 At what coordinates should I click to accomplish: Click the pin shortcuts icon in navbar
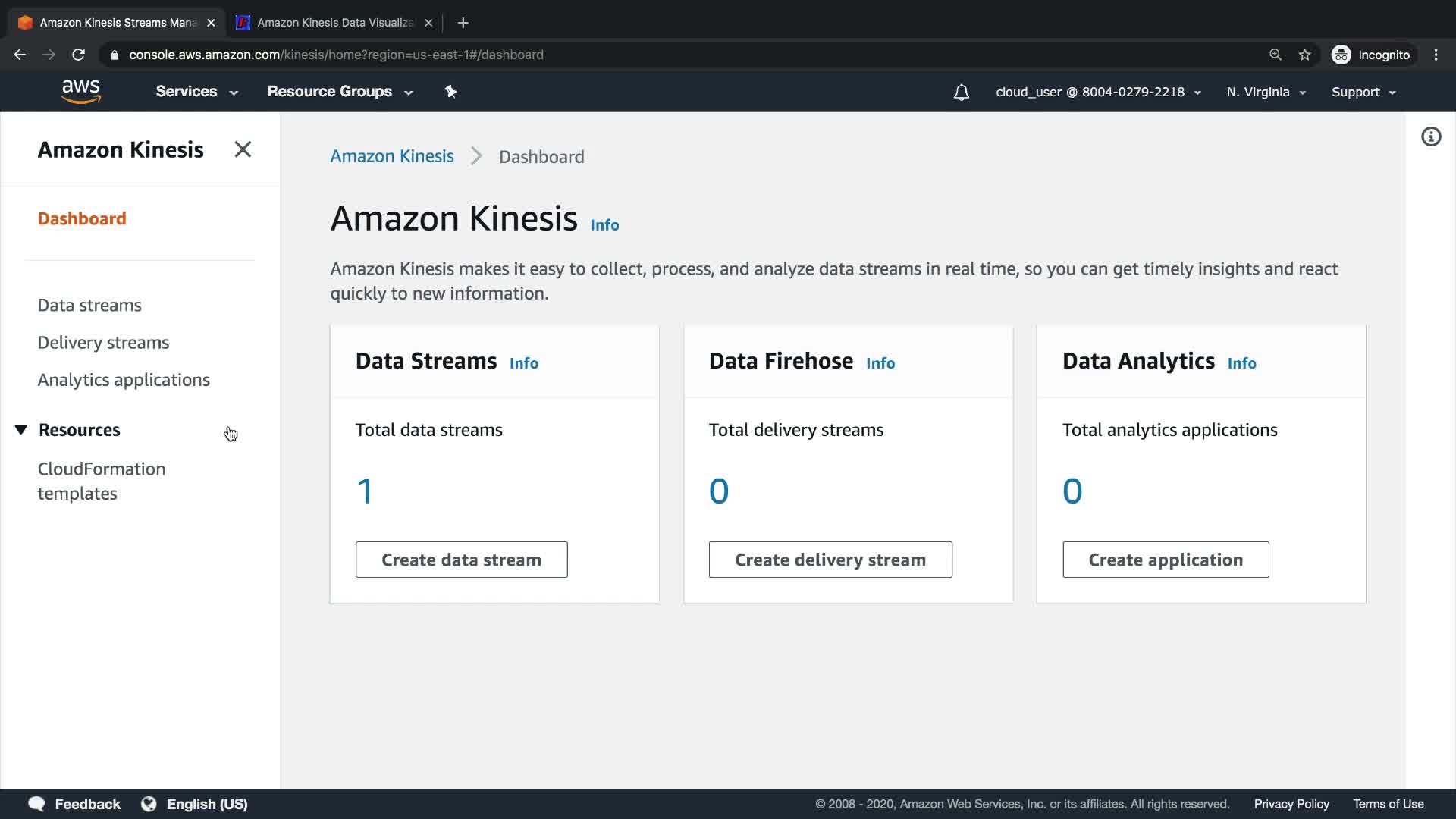pyautogui.click(x=450, y=92)
